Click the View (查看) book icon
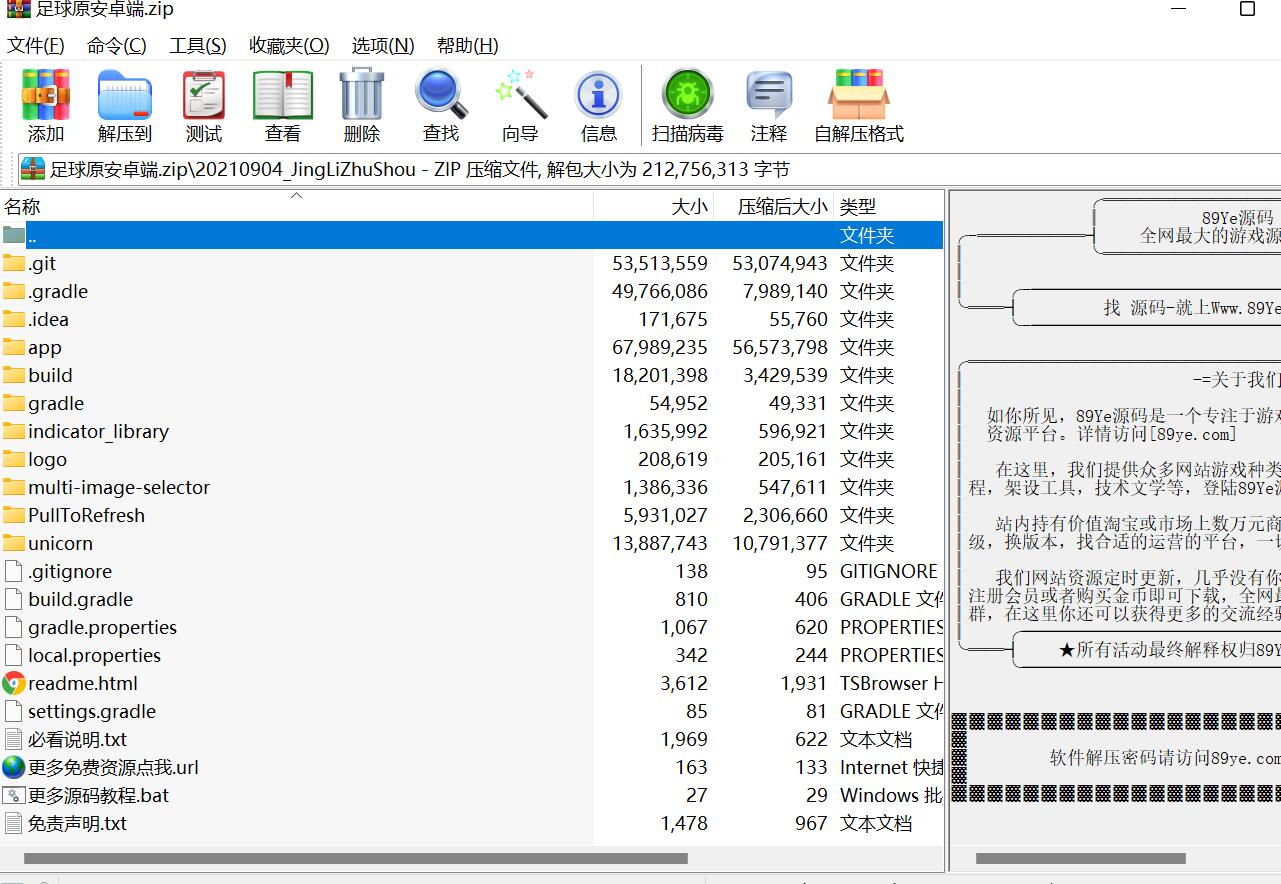Screen dimensions: 1281x884 [x=283, y=95]
